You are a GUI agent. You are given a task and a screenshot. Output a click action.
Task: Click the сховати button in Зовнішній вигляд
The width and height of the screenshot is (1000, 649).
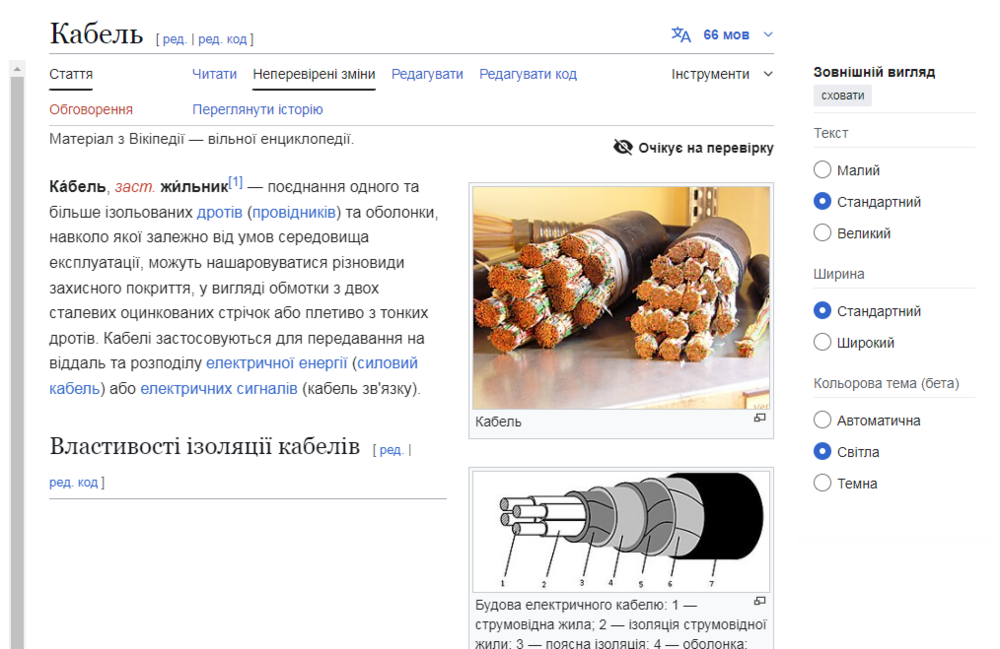(x=843, y=94)
